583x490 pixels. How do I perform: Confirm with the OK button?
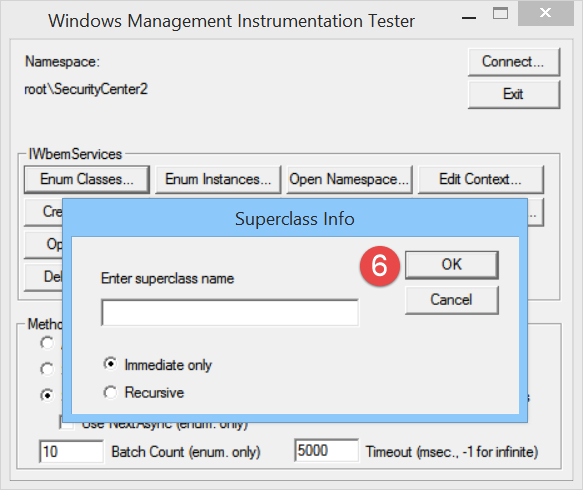pyautogui.click(x=451, y=265)
